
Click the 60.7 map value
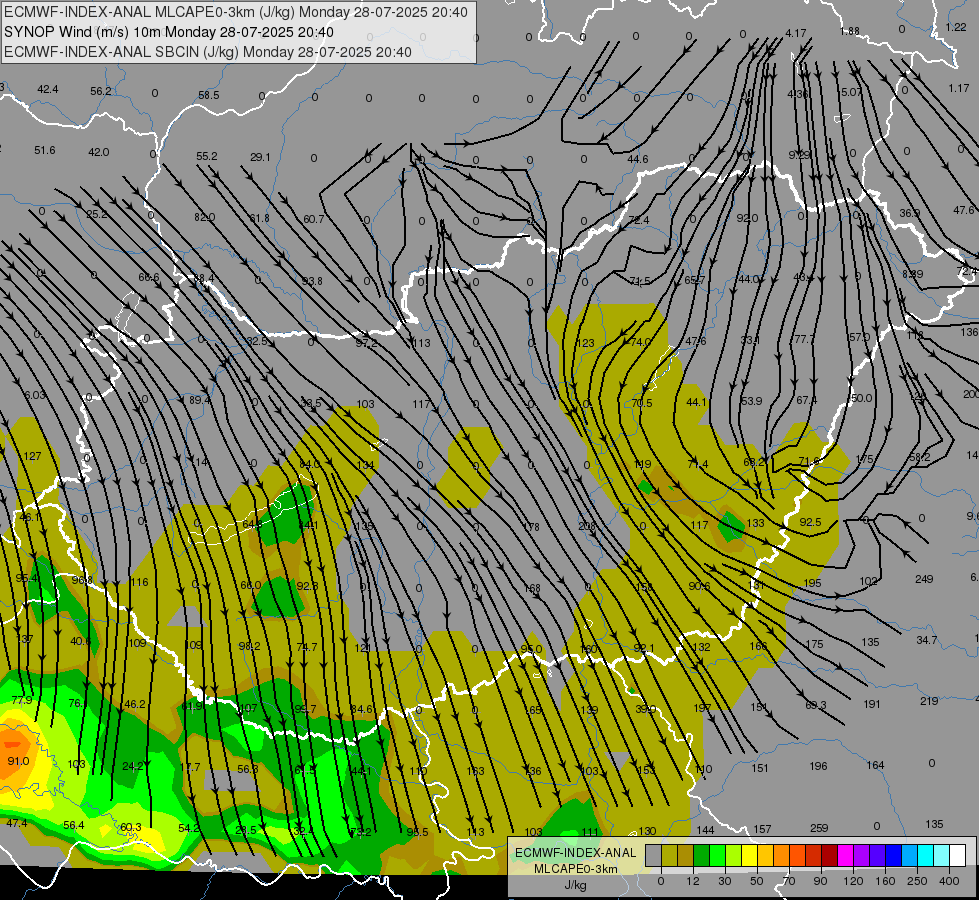coord(313,219)
